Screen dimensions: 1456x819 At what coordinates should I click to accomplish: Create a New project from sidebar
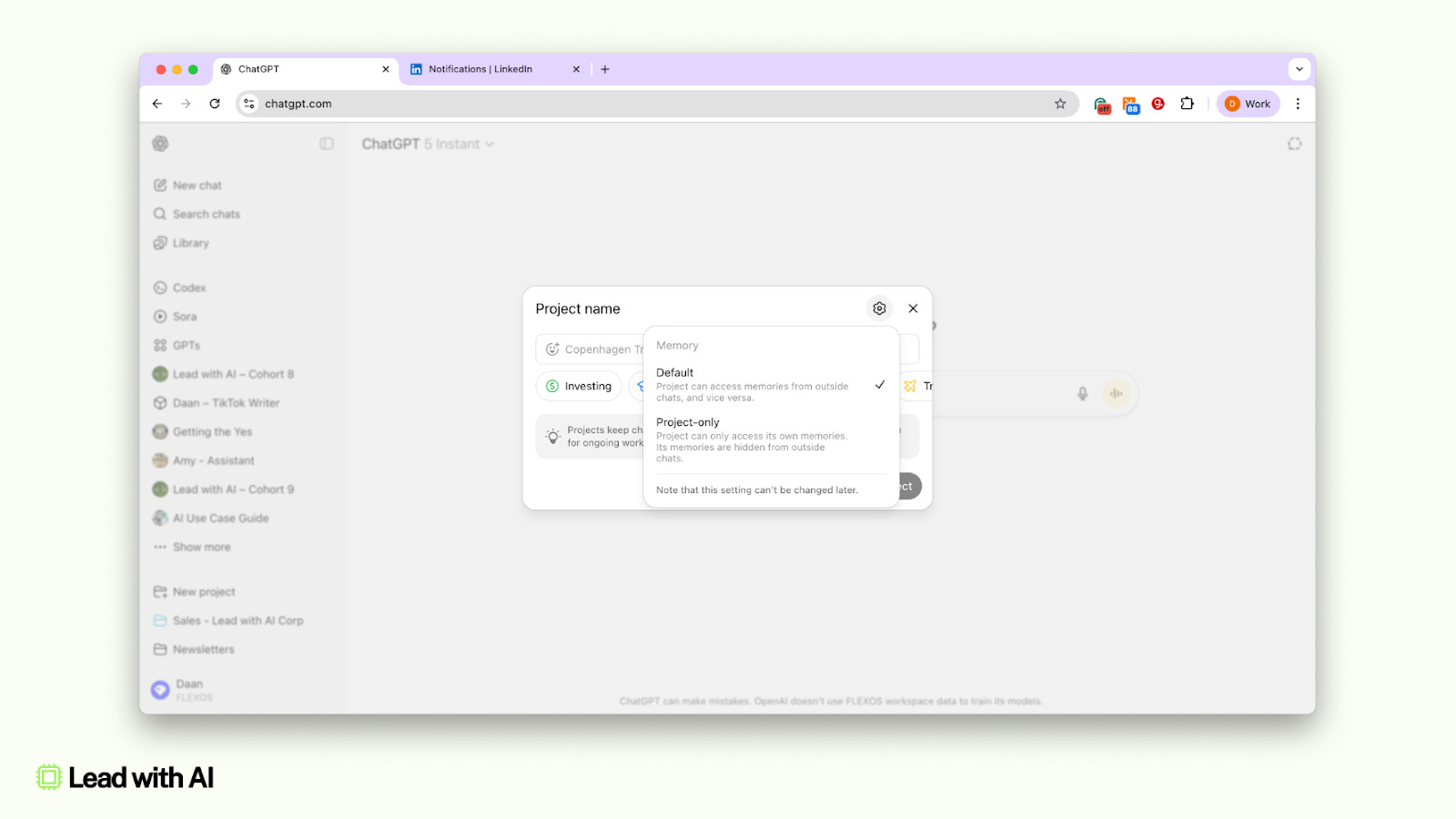coord(195,591)
